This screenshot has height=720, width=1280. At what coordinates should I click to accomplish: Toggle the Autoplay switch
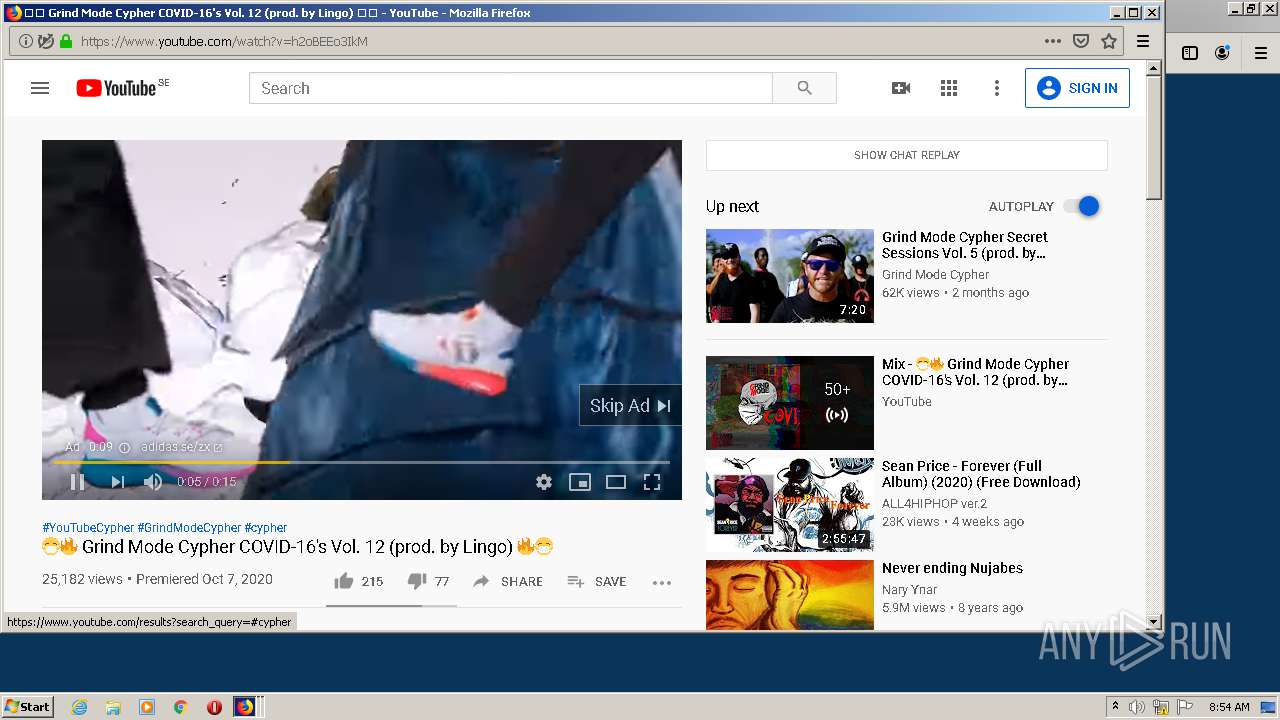coord(1082,206)
